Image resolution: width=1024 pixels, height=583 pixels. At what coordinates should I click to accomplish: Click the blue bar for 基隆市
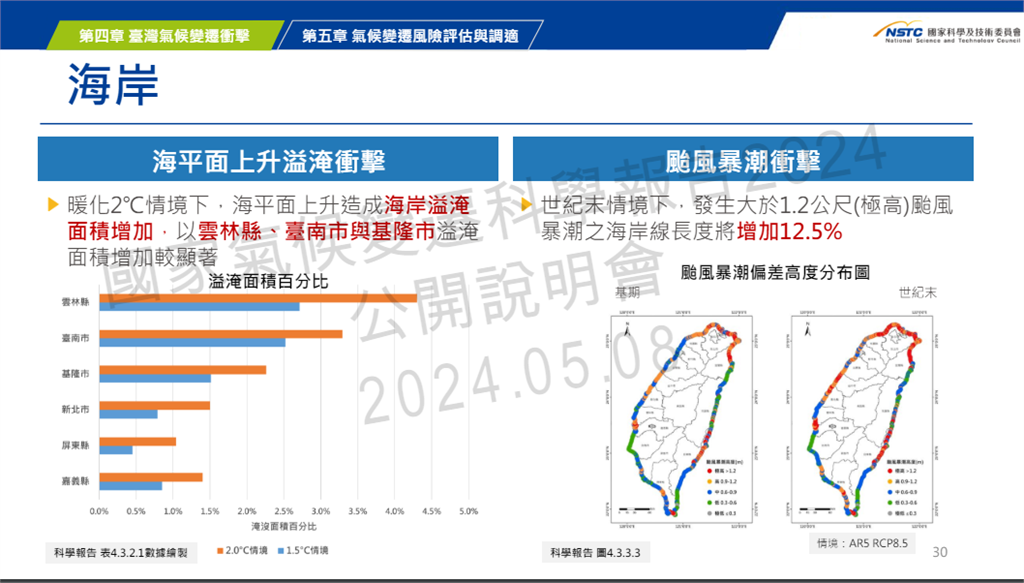tap(155, 379)
